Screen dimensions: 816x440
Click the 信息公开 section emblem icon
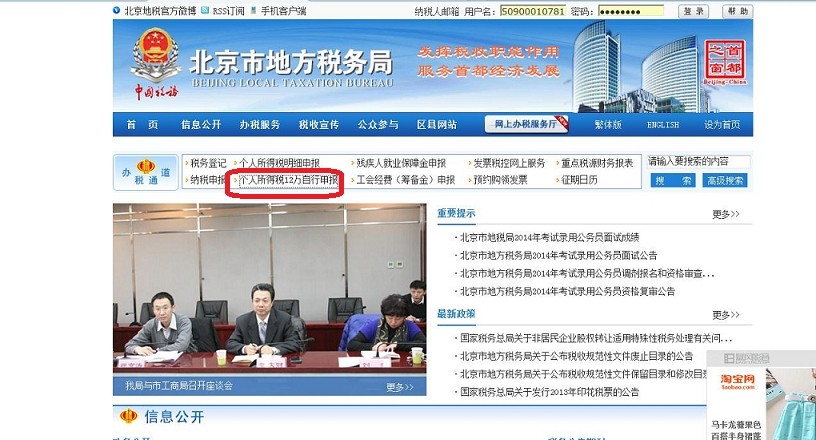pyautogui.click(x=128, y=416)
